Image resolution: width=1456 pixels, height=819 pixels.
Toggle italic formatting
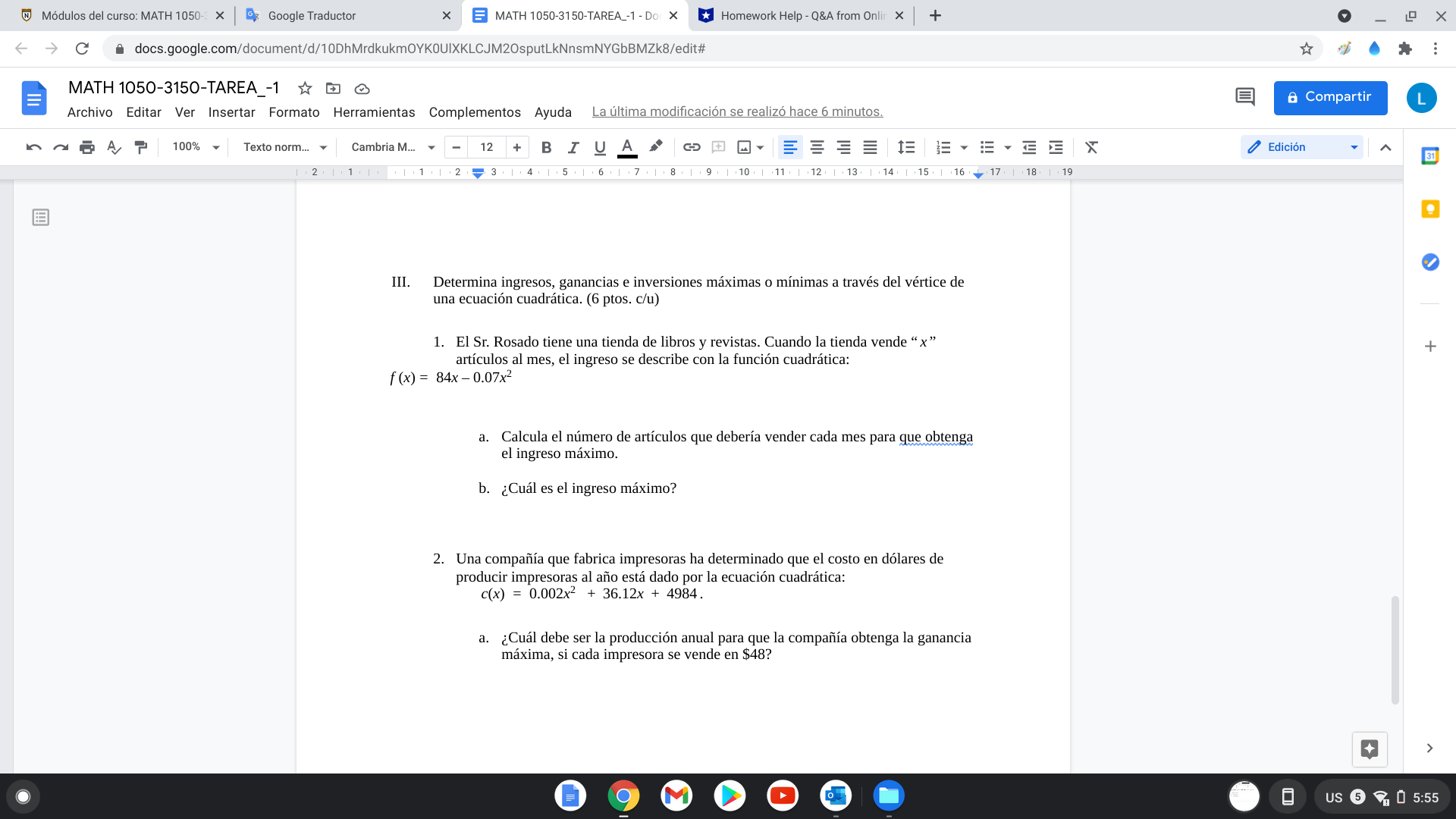point(573,147)
